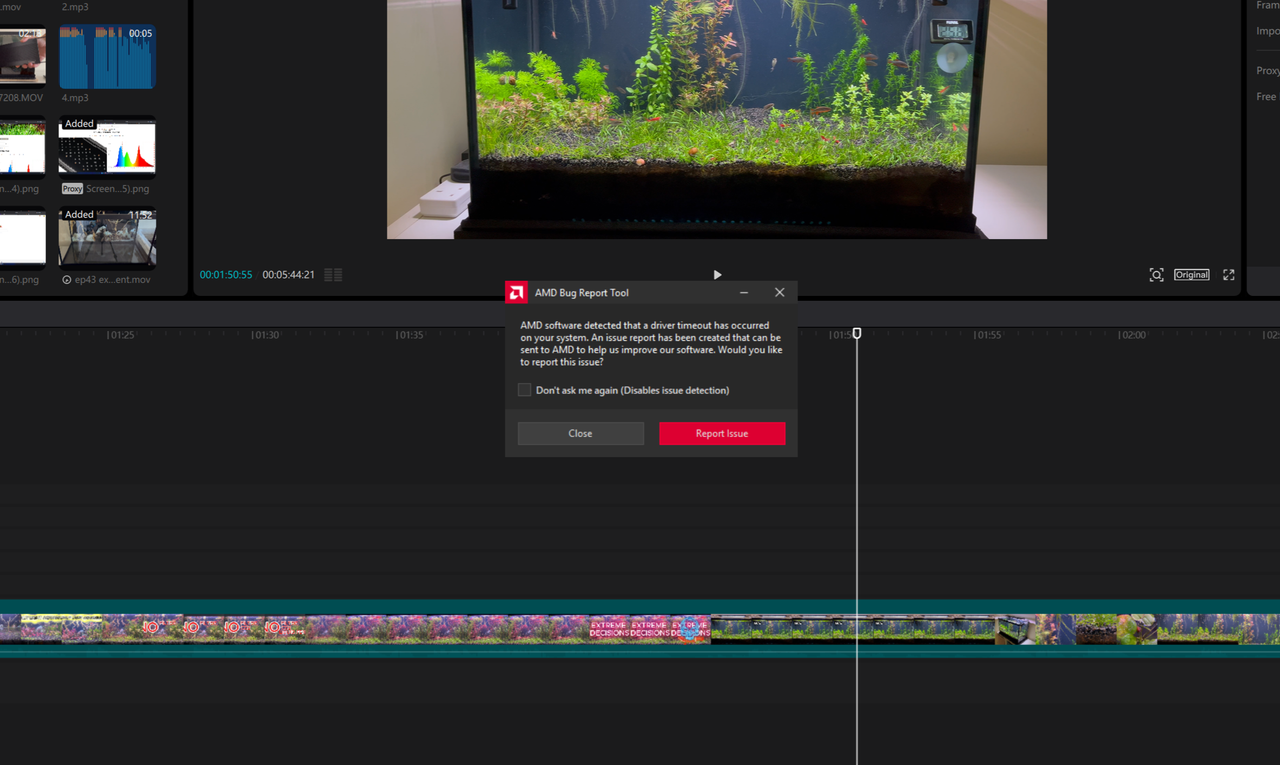Select the aquarium clip under the playhead
The image size is (1280, 765).
[853, 629]
